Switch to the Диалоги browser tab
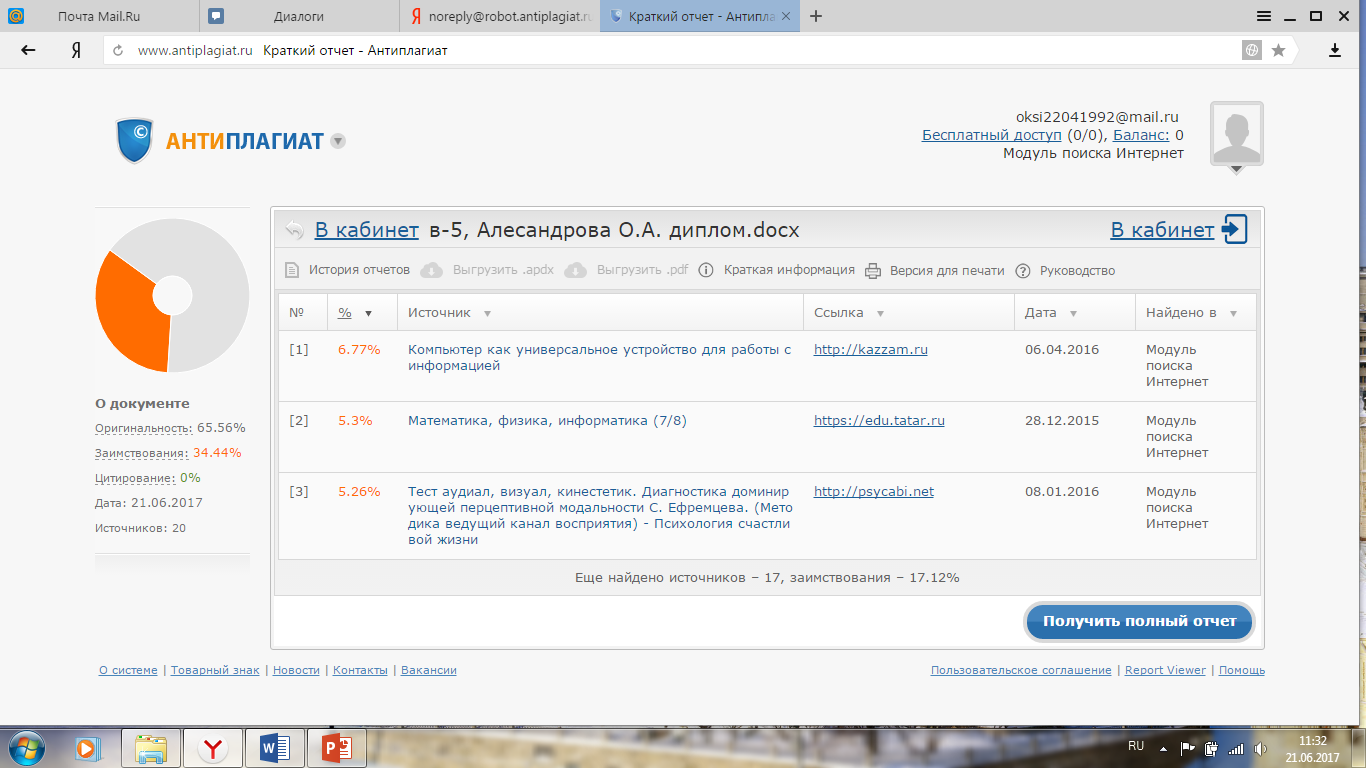The image size is (1366, 768). click(x=298, y=16)
